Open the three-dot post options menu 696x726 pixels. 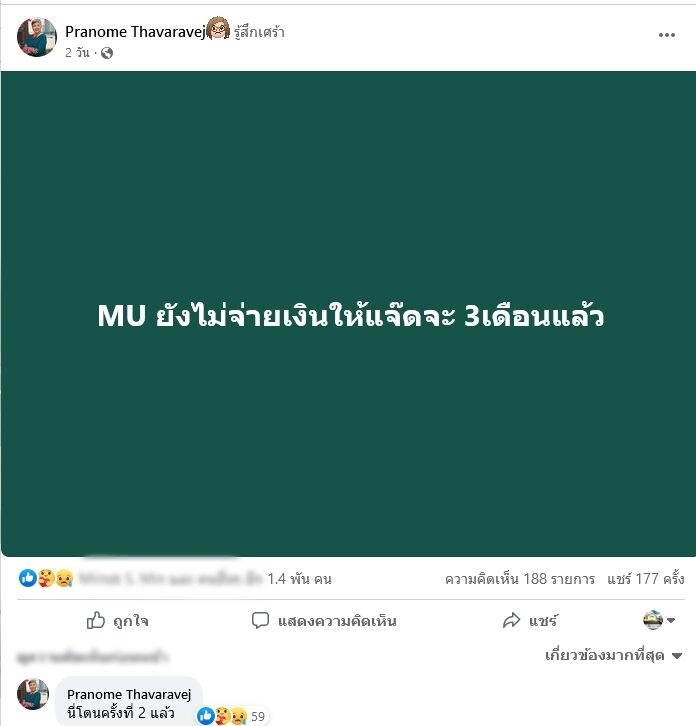coord(666,35)
